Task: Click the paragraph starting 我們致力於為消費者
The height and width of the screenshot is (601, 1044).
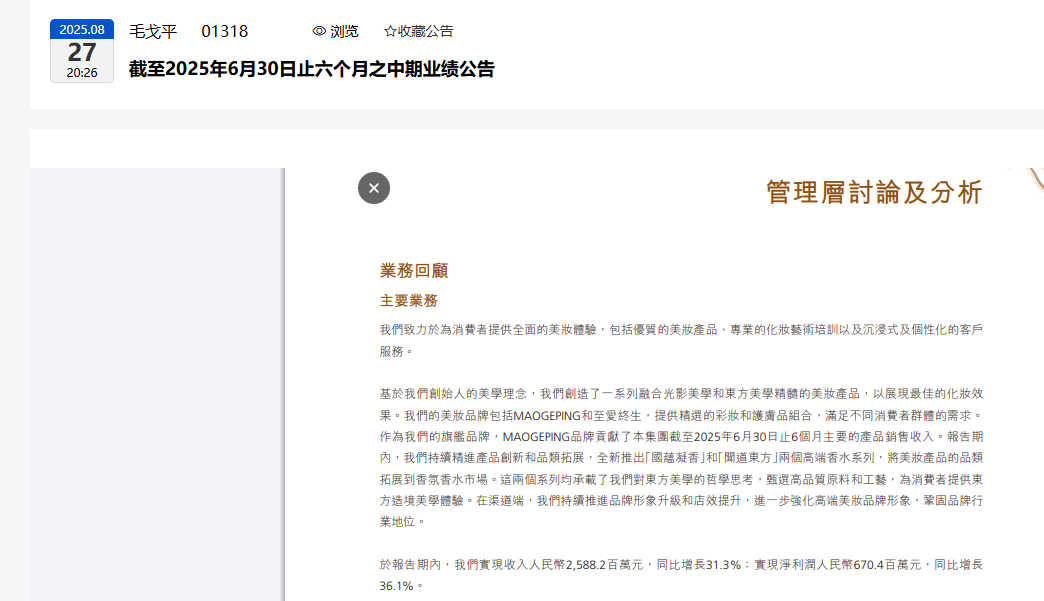Action: click(681, 340)
